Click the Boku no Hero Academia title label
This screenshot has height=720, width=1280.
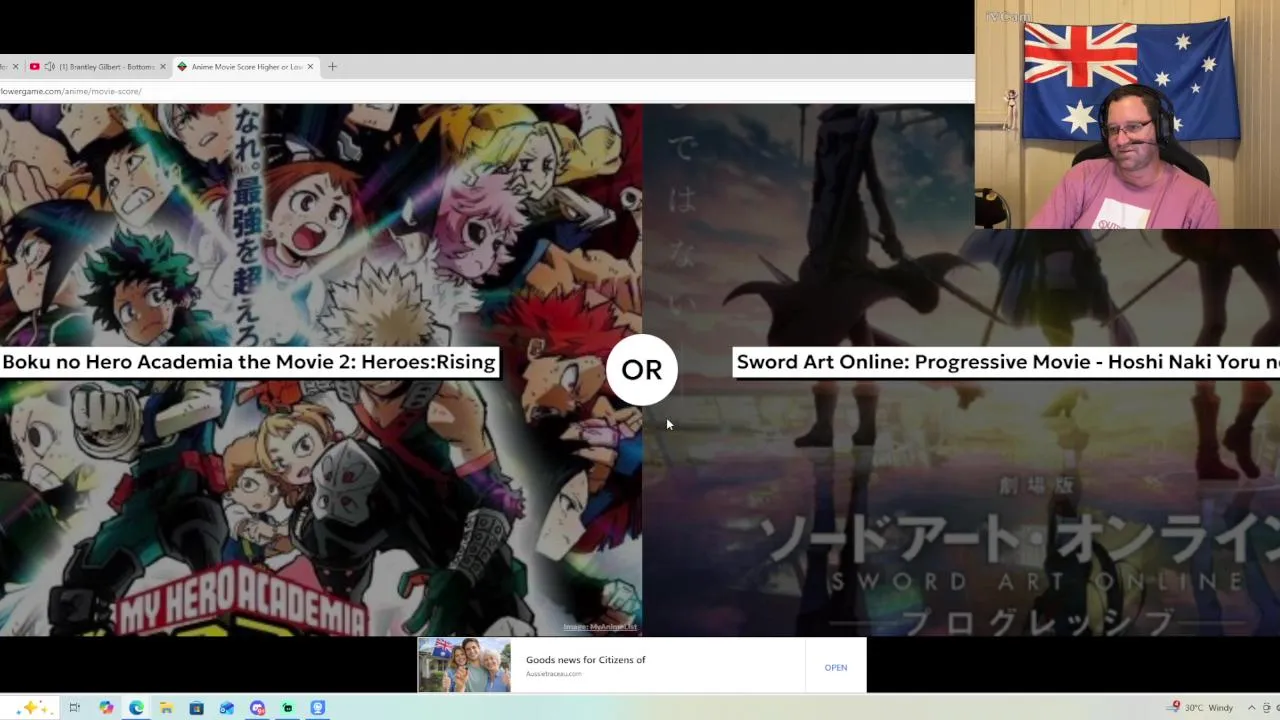tap(249, 362)
